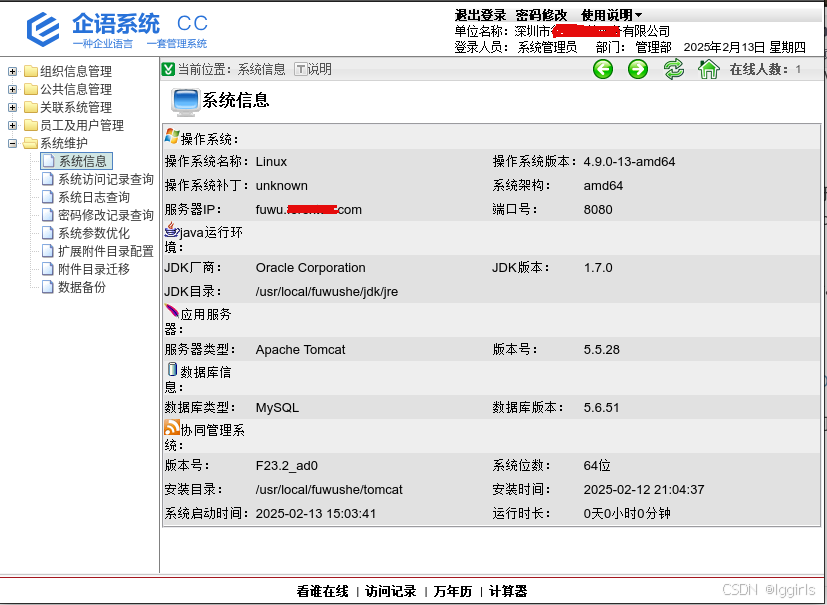827x605 pixels.
Task: Click 退出登录 to log out
Action: point(480,15)
